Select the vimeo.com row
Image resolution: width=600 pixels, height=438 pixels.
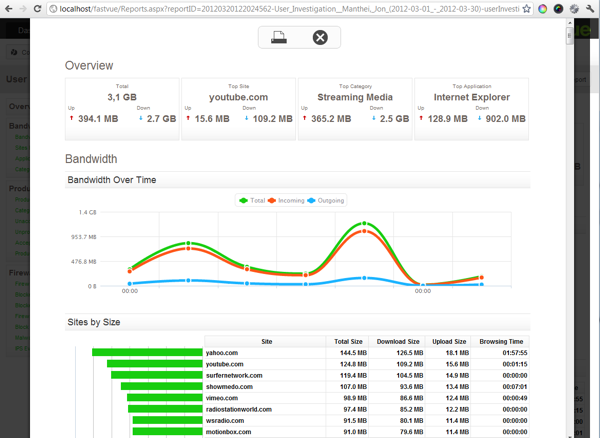(x=367, y=398)
